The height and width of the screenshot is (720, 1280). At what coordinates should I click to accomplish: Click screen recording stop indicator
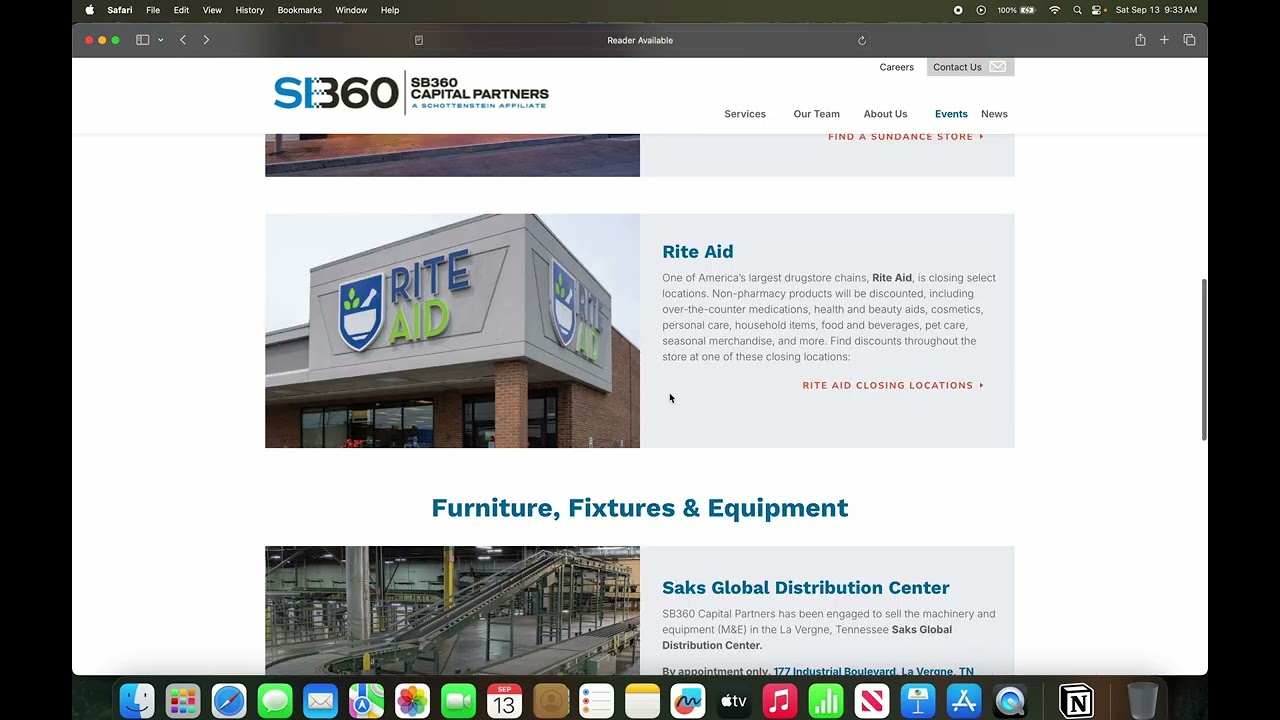tap(958, 10)
